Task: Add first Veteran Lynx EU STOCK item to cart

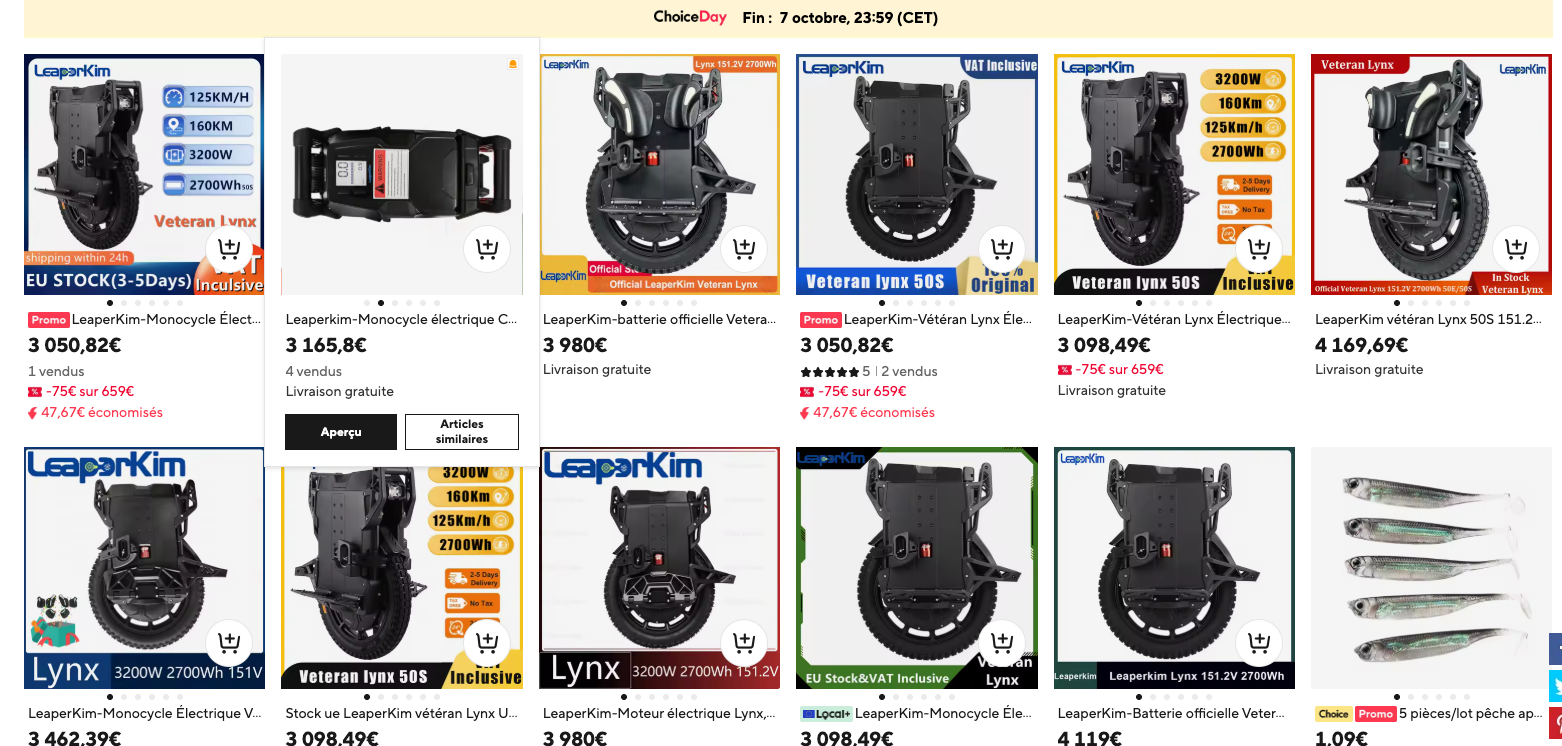Action: tap(229, 248)
